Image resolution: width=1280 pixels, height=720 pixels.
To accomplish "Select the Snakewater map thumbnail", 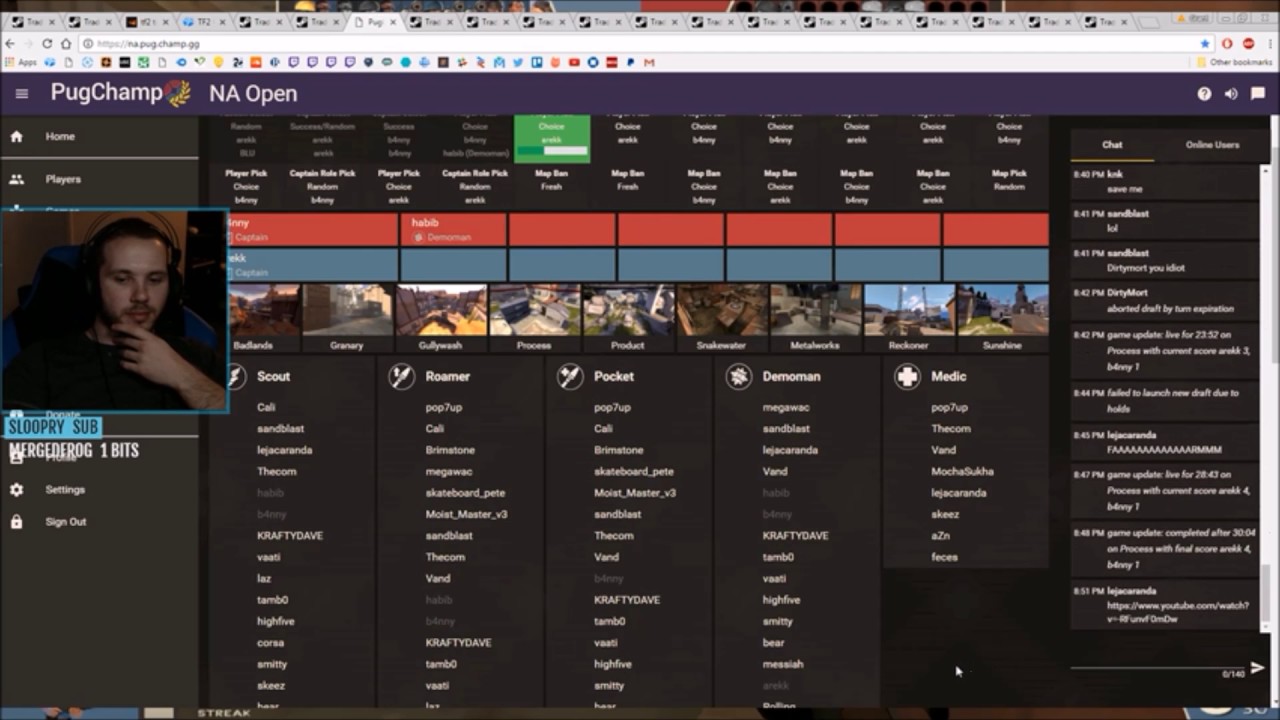I will coord(722,318).
